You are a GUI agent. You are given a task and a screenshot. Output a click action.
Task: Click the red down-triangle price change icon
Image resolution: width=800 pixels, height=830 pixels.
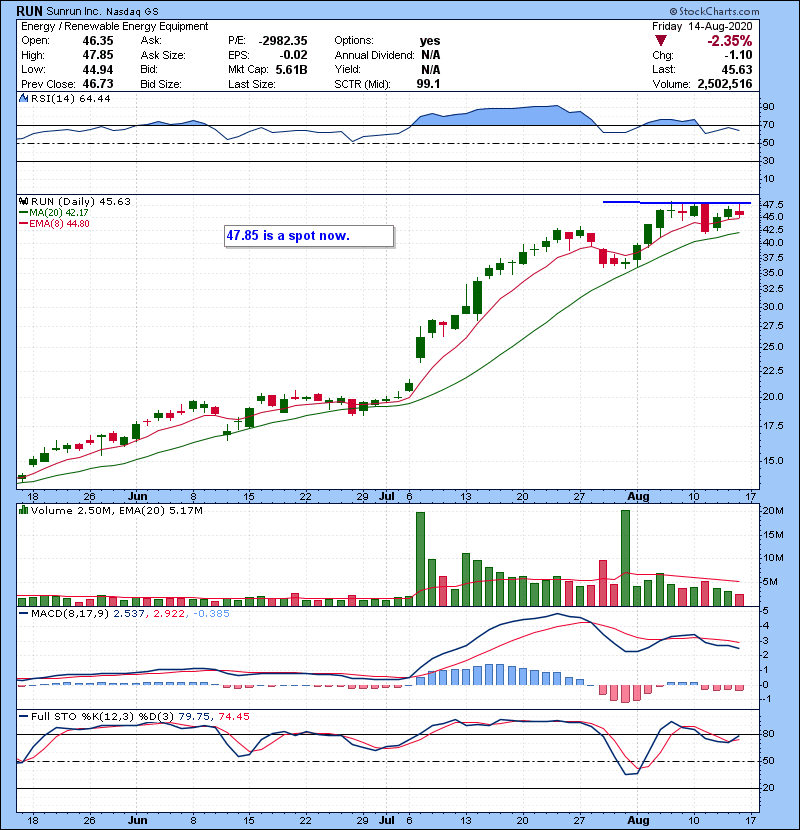click(660, 41)
